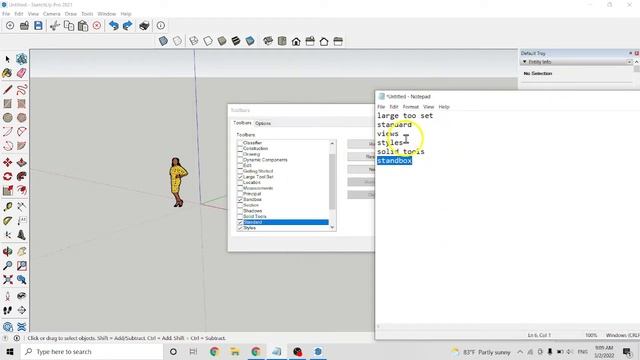
Task: Uncheck the Large Tool Set checkbox
Action: point(240,177)
